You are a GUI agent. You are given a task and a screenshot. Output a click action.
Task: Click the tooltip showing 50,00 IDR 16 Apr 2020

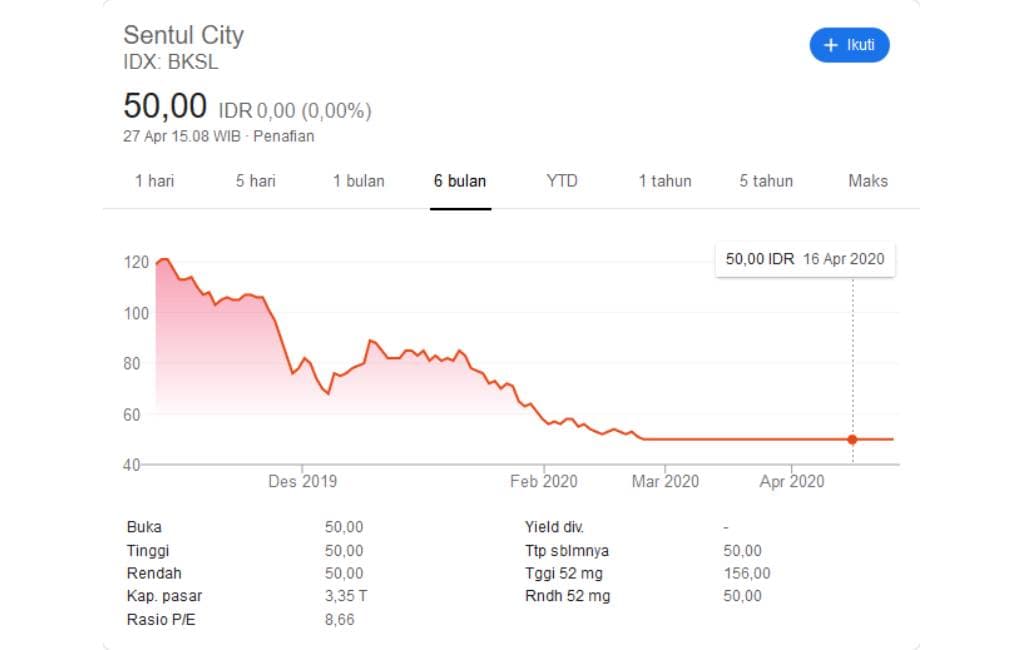pos(804,258)
